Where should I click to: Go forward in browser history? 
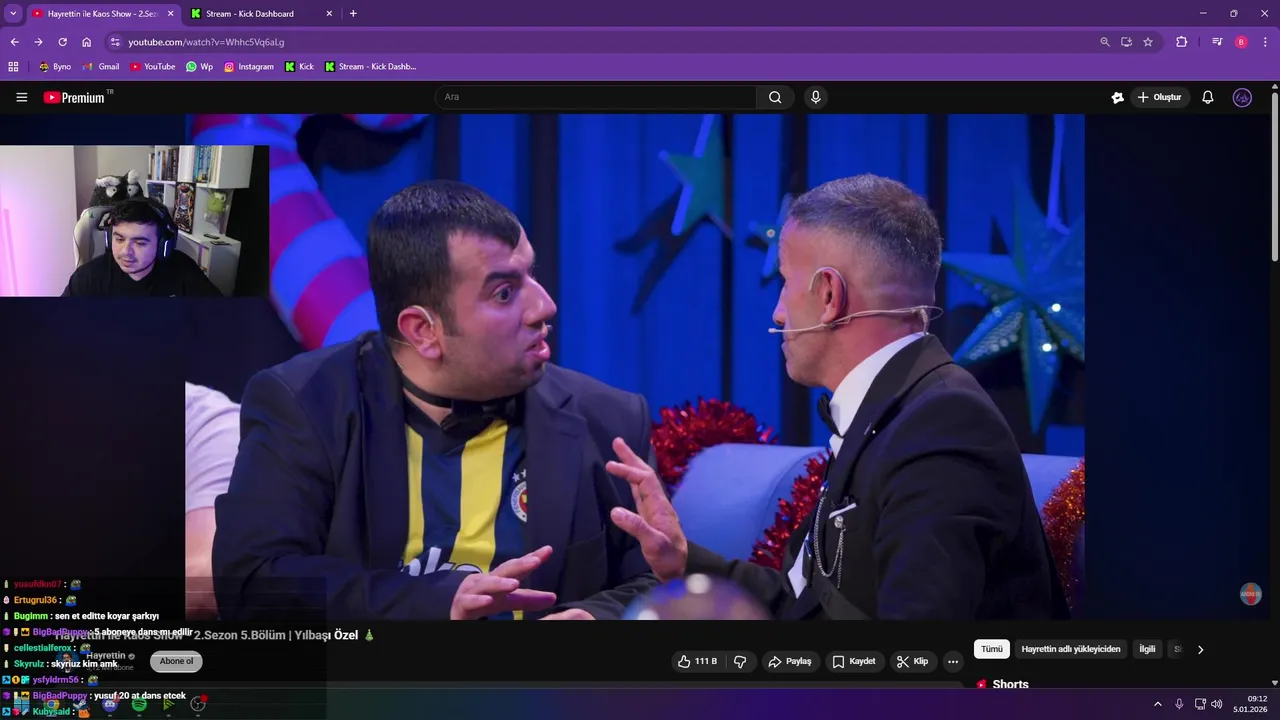click(x=38, y=42)
